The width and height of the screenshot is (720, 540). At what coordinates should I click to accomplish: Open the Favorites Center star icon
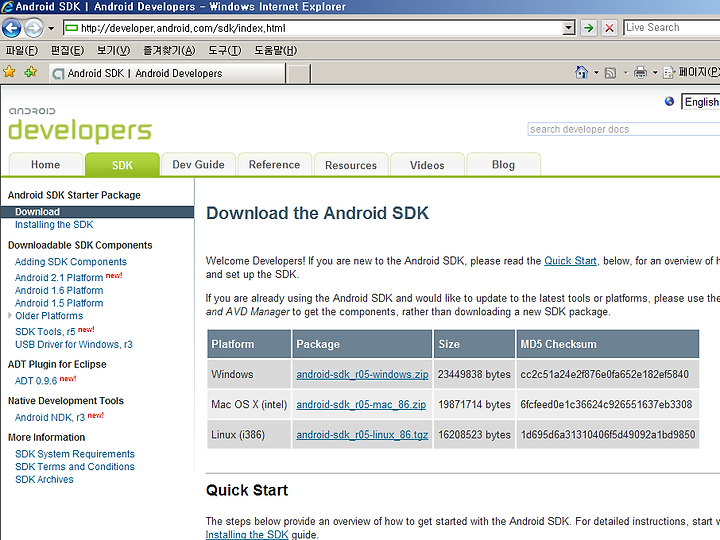[x=9, y=72]
